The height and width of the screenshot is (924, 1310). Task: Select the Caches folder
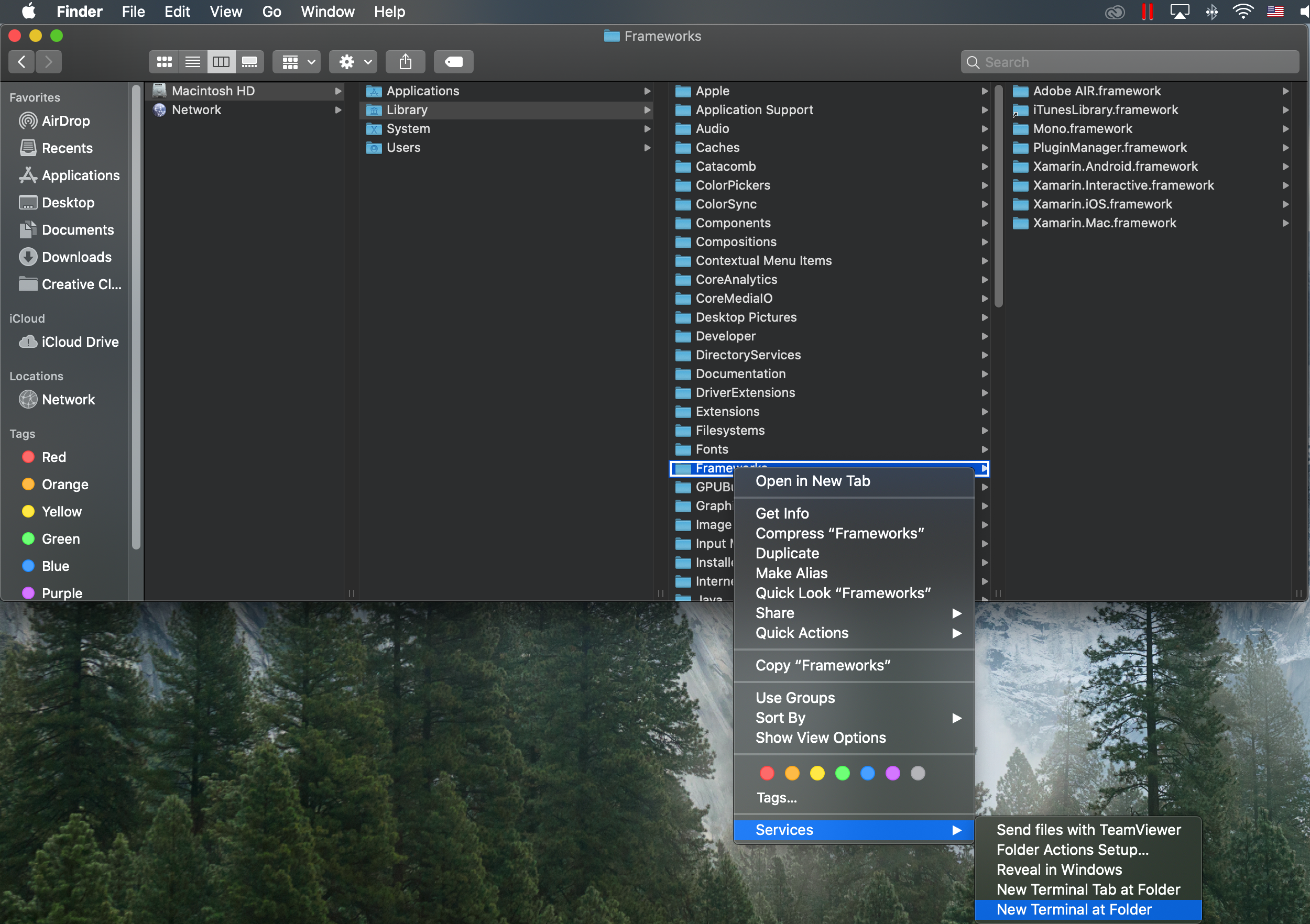[x=830, y=147]
